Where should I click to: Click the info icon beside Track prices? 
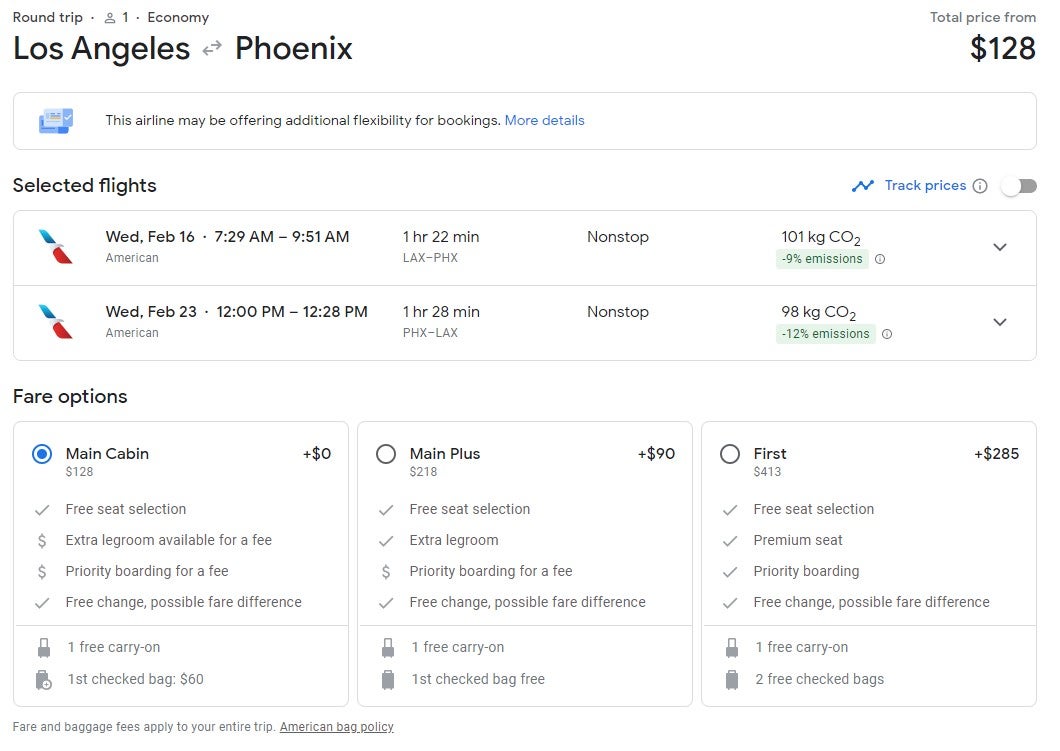(981, 185)
